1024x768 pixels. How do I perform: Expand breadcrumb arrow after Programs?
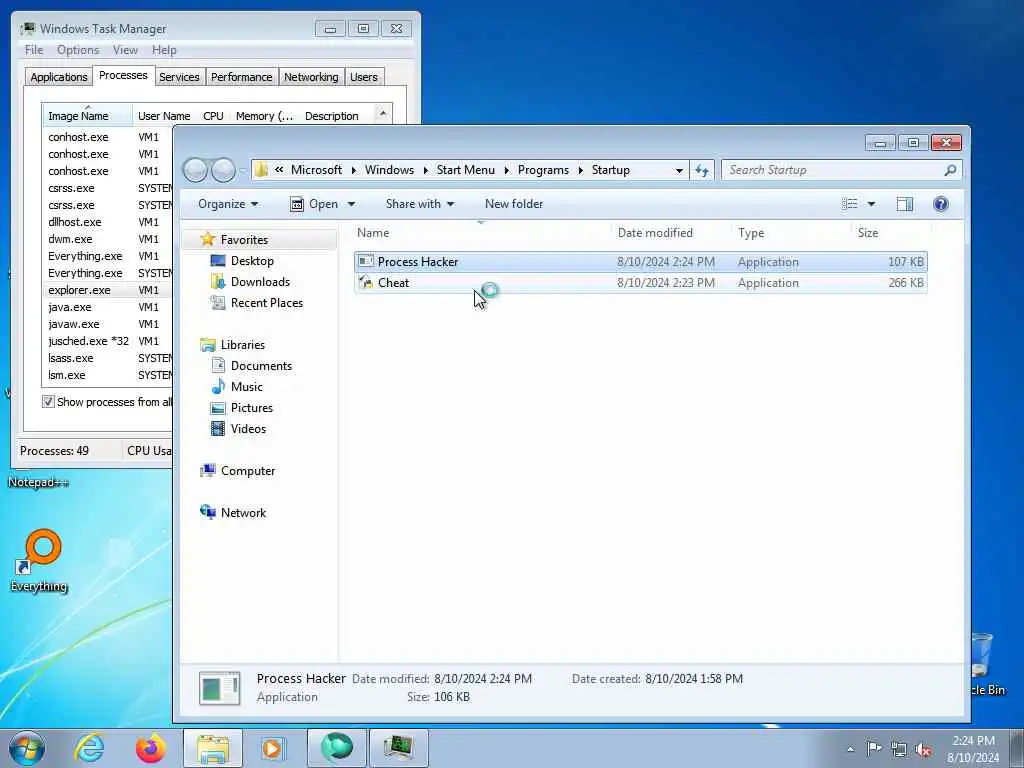coord(580,170)
